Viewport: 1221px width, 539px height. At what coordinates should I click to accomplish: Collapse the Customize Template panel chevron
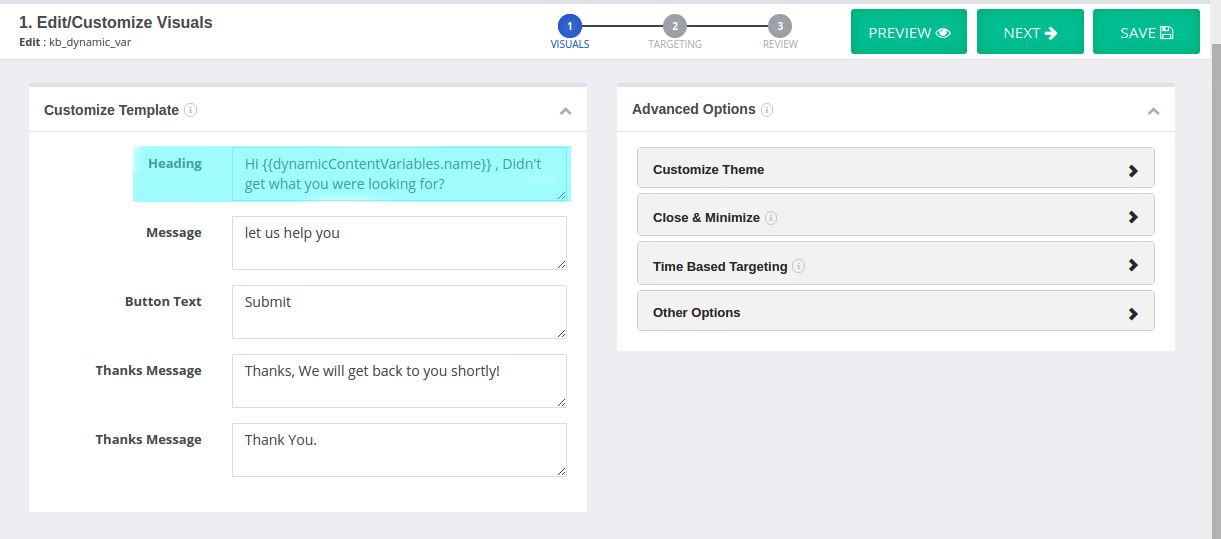(x=565, y=111)
